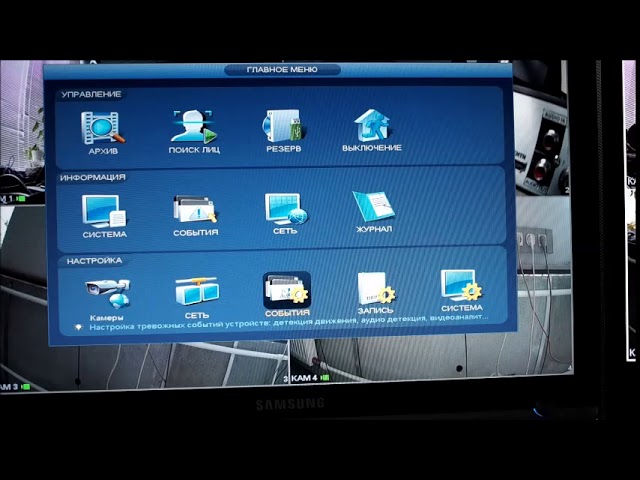Open События under the Информация section
This screenshot has height=480, width=640.
195,211
